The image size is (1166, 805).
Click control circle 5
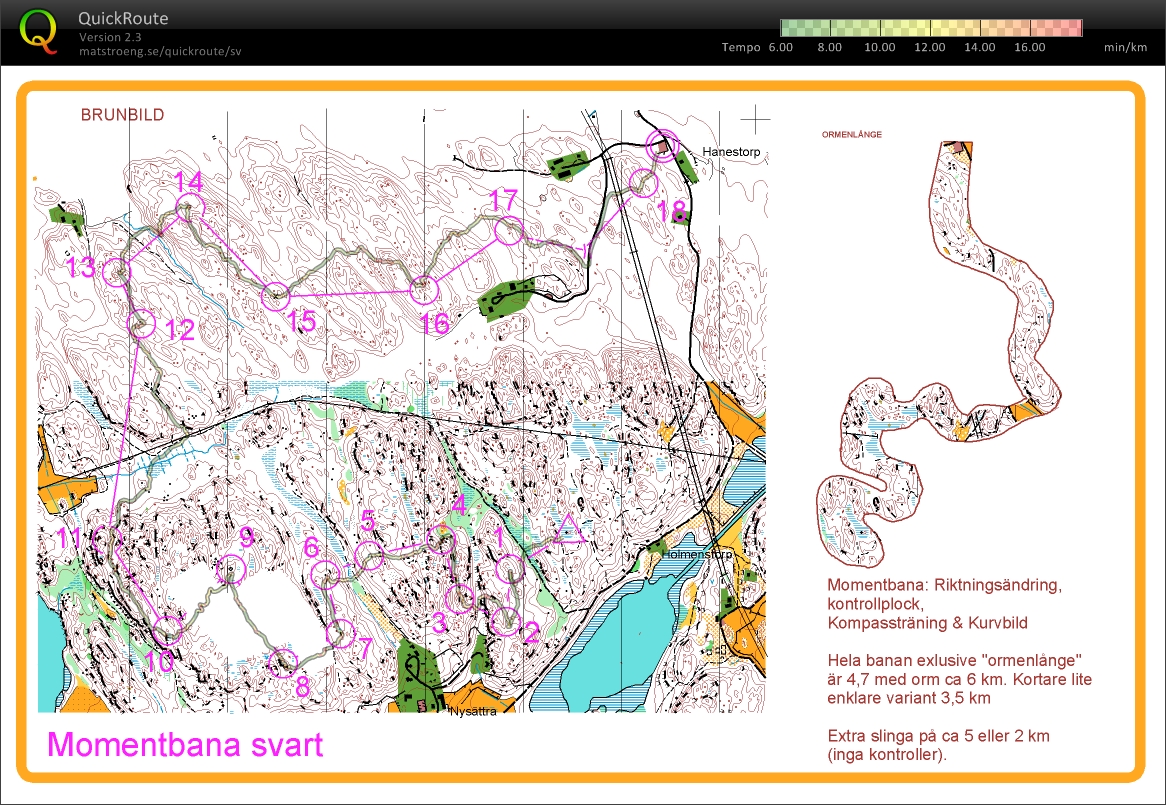point(369,556)
